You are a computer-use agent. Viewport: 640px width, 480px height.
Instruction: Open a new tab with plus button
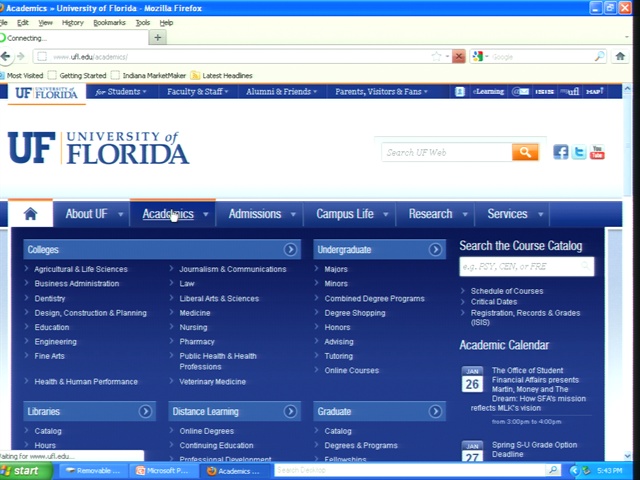click(158, 38)
